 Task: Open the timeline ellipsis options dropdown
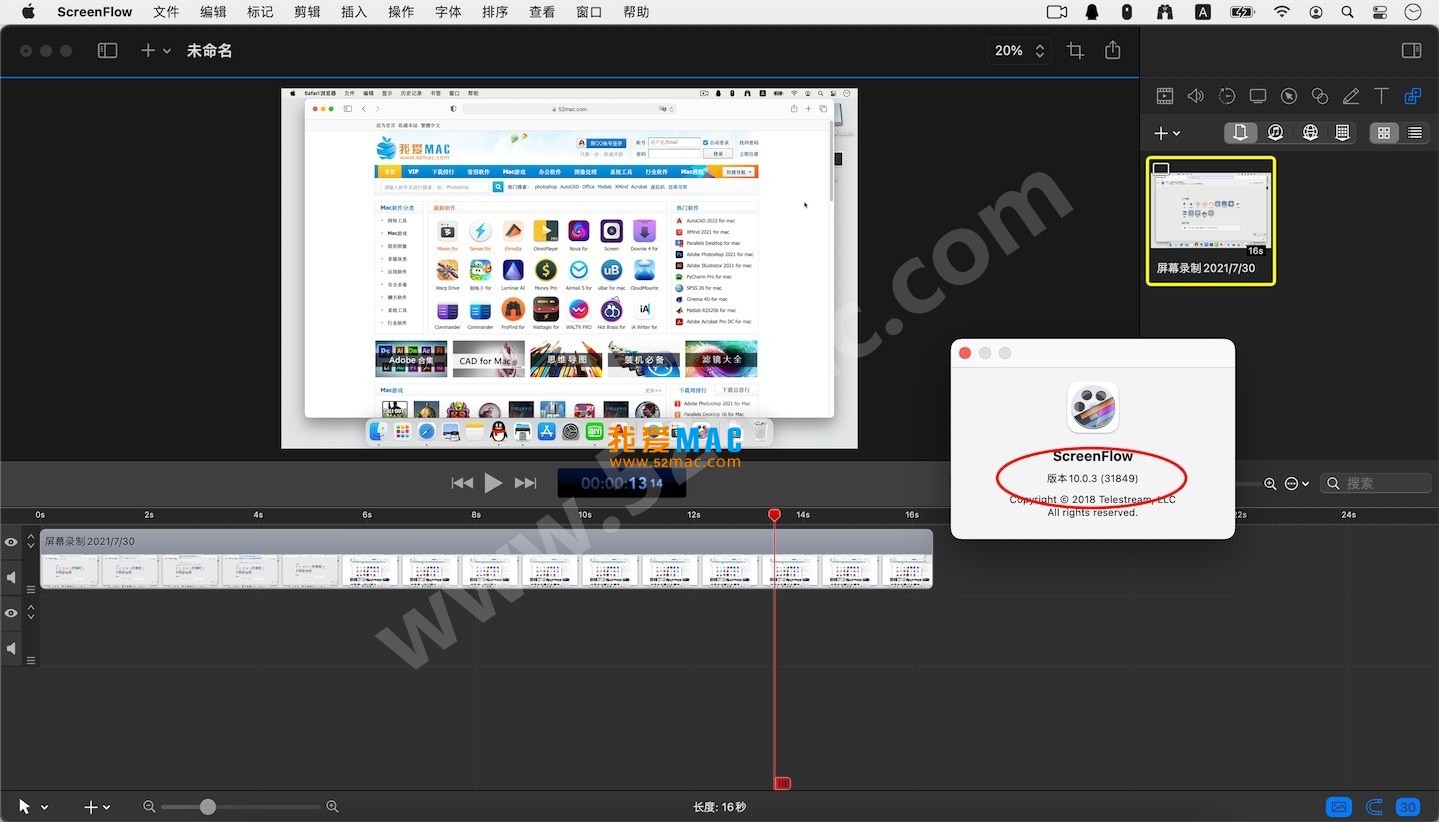(1297, 483)
